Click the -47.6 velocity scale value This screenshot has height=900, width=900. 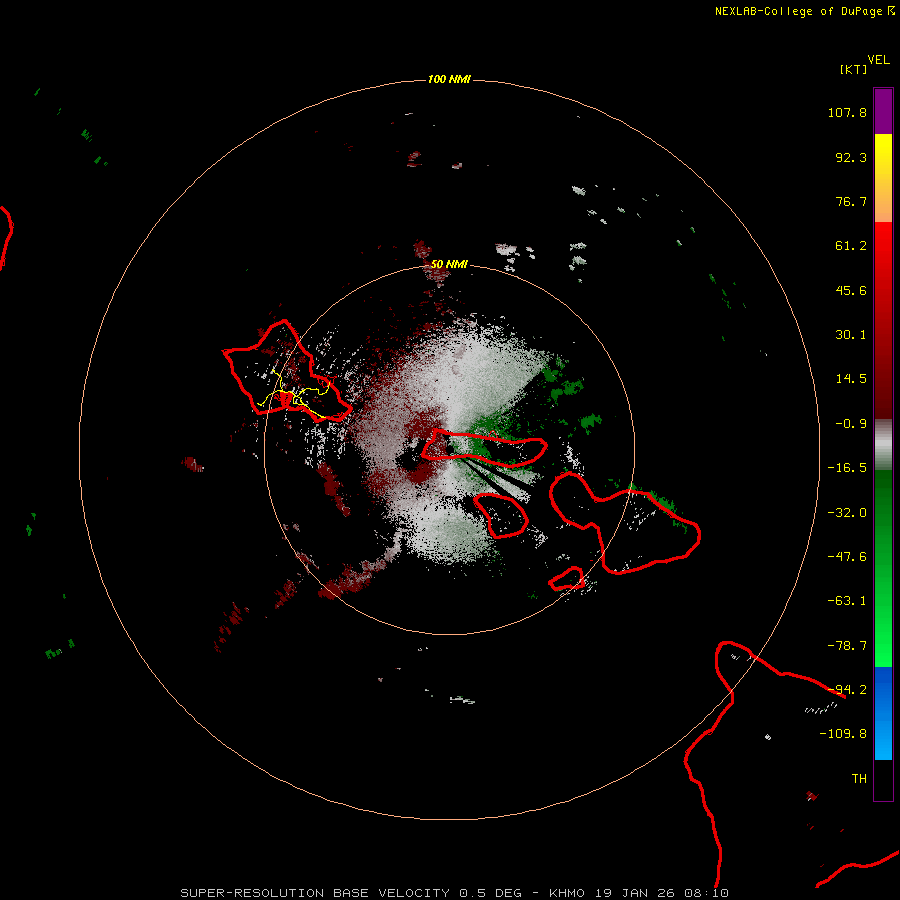(847, 557)
